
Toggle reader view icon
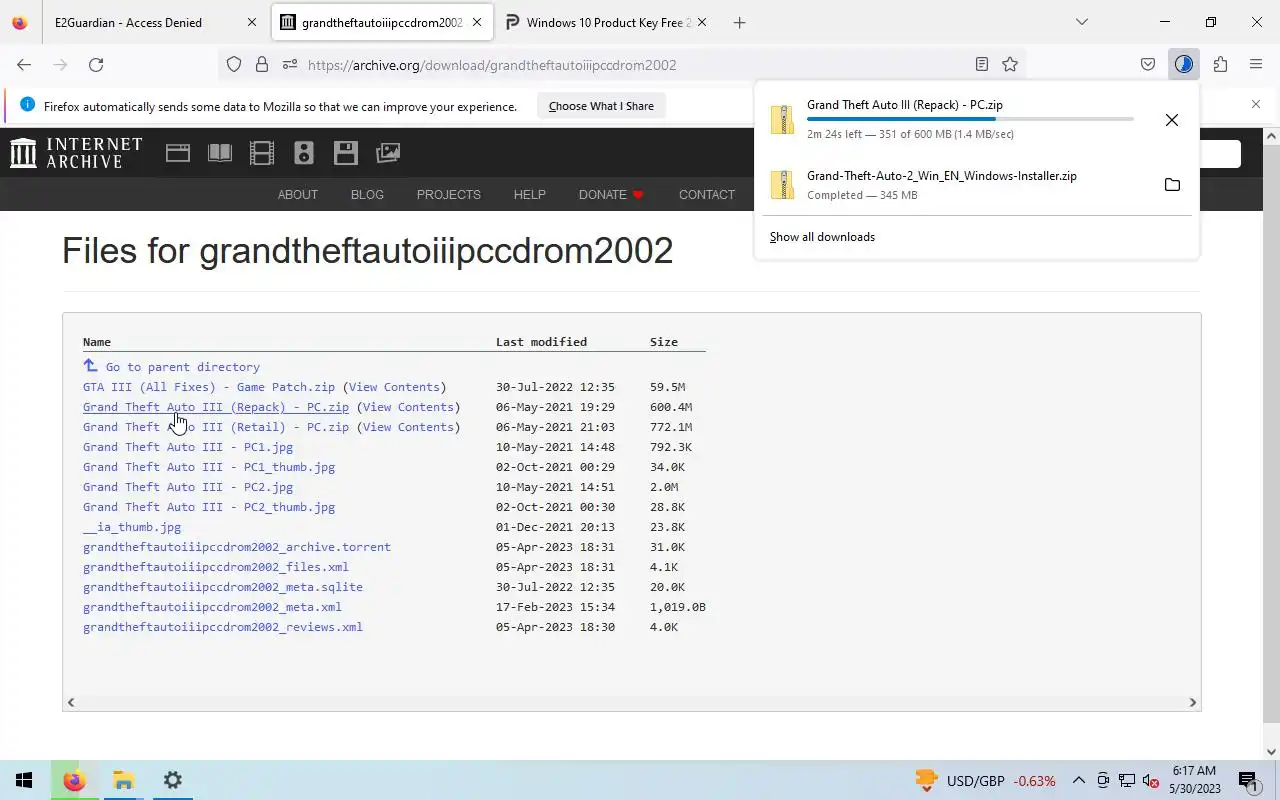click(x=982, y=65)
